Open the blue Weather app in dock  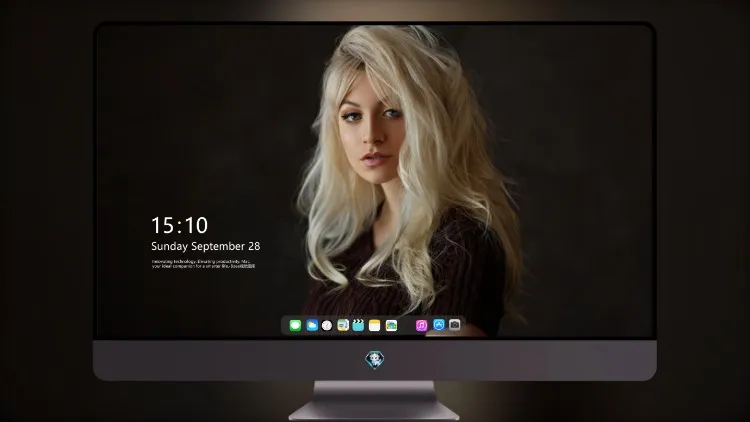(312, 325)
